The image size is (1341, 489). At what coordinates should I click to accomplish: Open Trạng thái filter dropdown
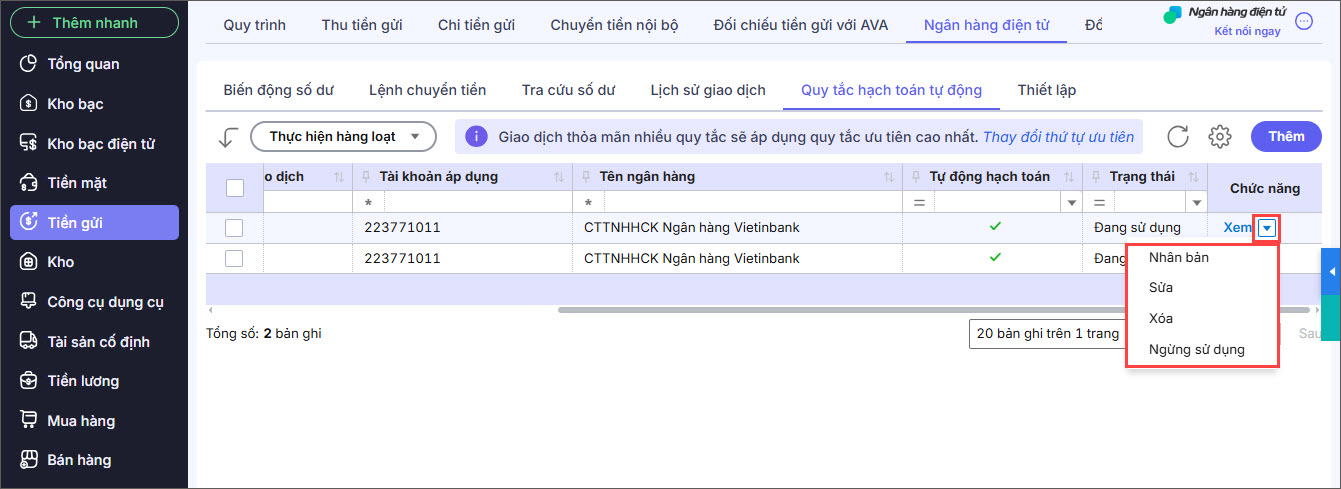(1196, 203)
